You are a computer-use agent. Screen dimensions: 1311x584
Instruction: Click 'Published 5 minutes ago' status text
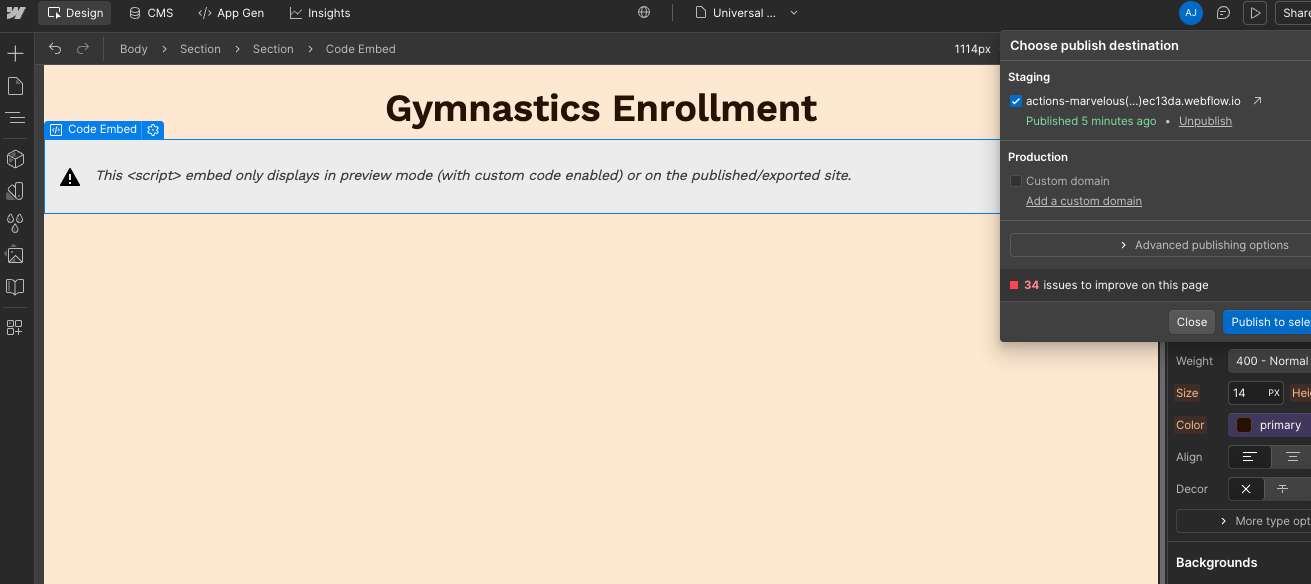[x=1091, y=121]
